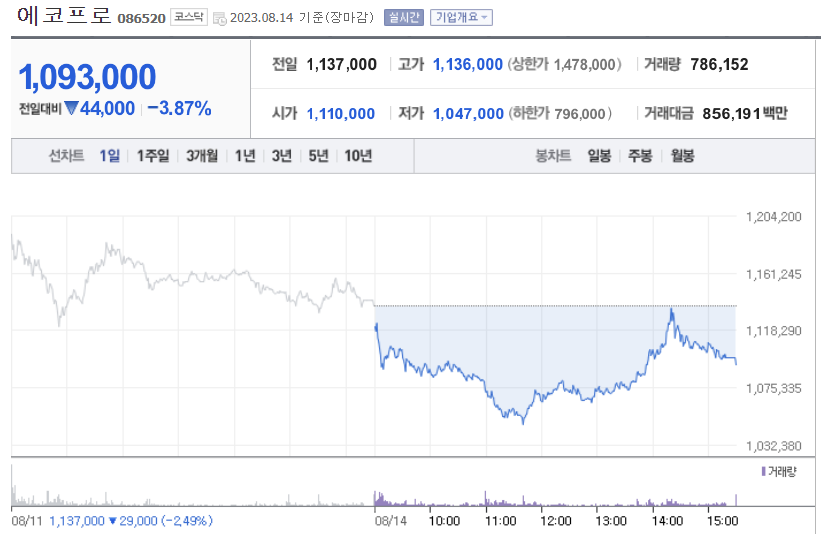Show the 3년 line chart
Viewport: 821px width, 534px height.
[282, 155]
